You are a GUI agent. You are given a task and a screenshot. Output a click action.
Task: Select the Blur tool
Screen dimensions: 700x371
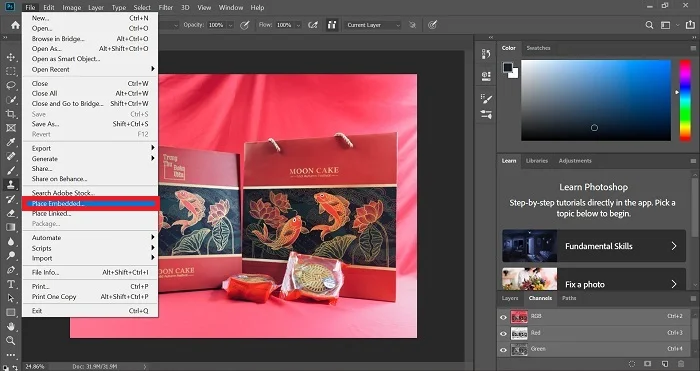tap(11, 242)
